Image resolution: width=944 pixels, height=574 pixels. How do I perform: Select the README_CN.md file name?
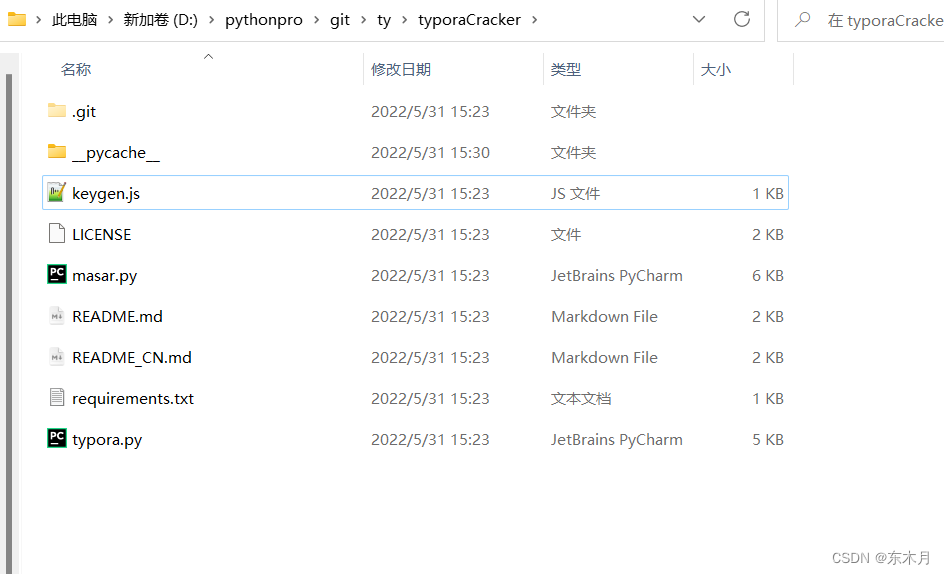click(x=132, y=357)
